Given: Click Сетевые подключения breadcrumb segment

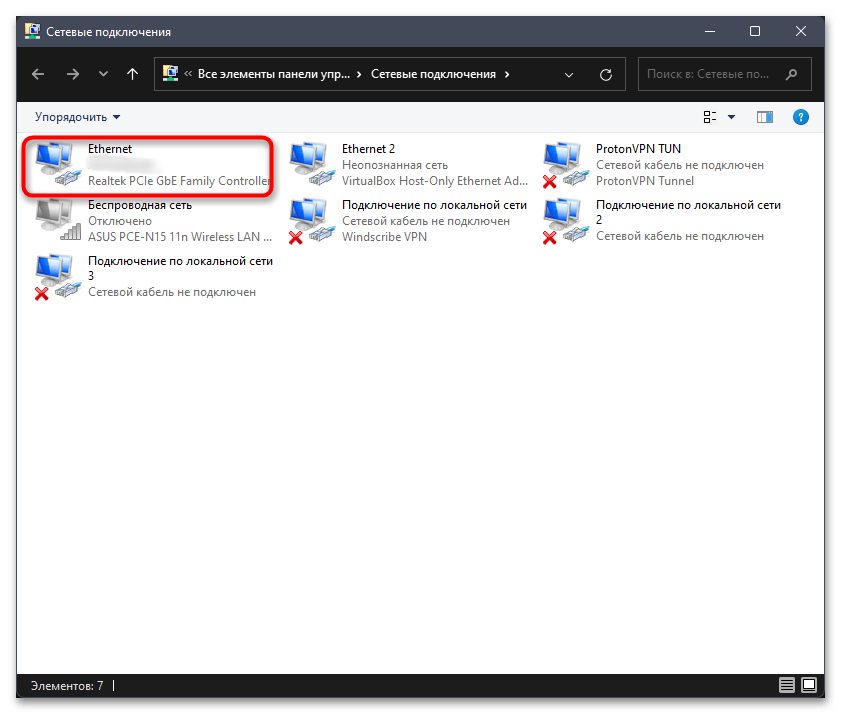Looking at the screenshot, I should point(433,74).
